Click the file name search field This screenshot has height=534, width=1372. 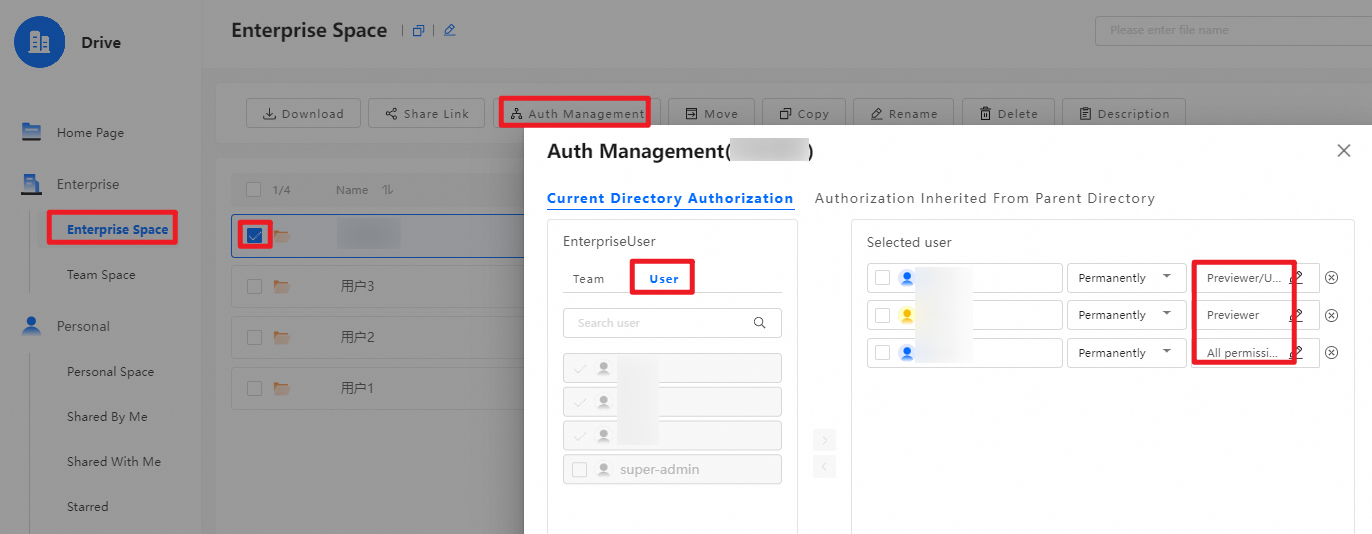point(1233,30)
